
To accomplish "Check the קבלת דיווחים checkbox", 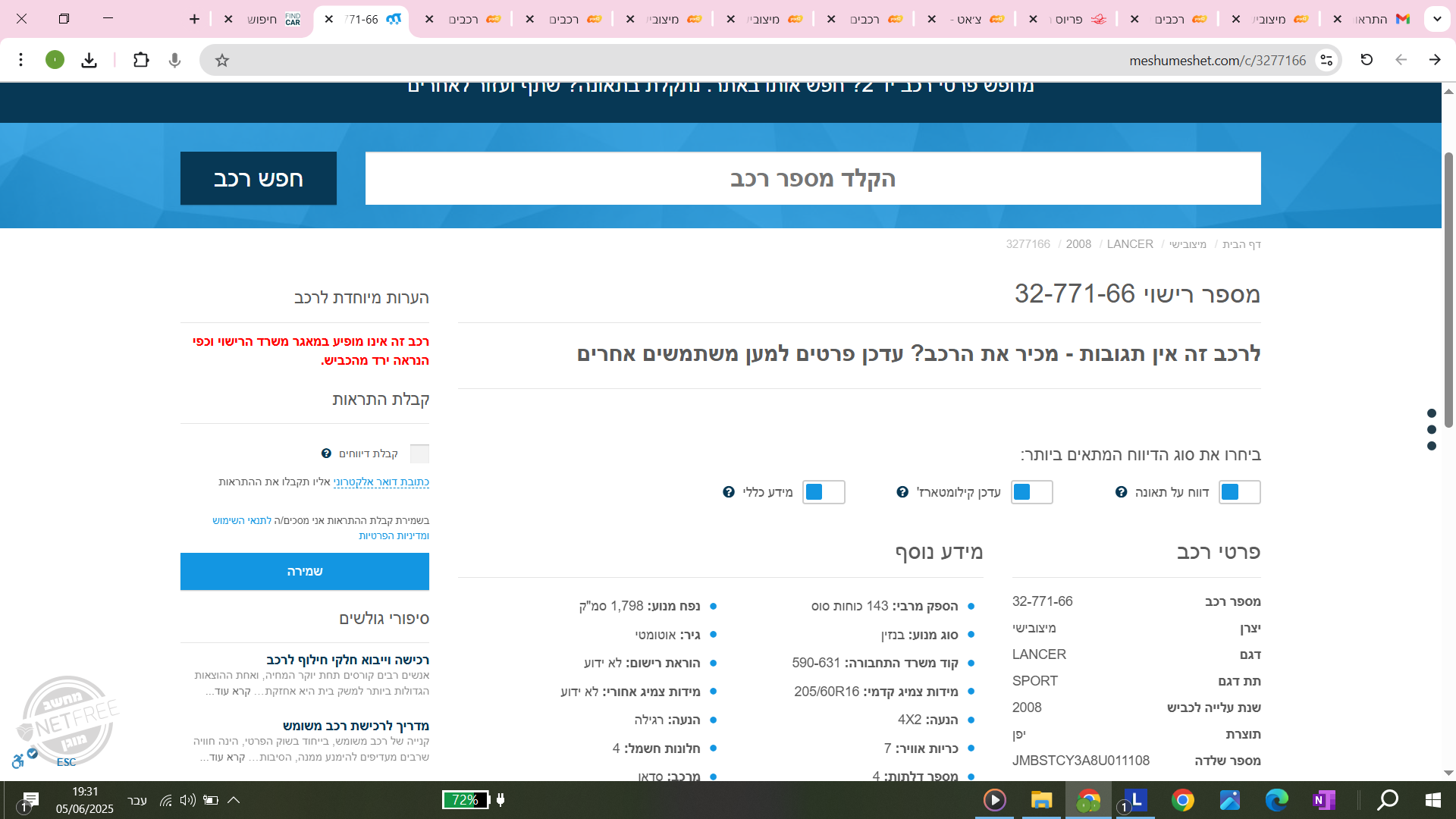I will click(x=419, y=453).
